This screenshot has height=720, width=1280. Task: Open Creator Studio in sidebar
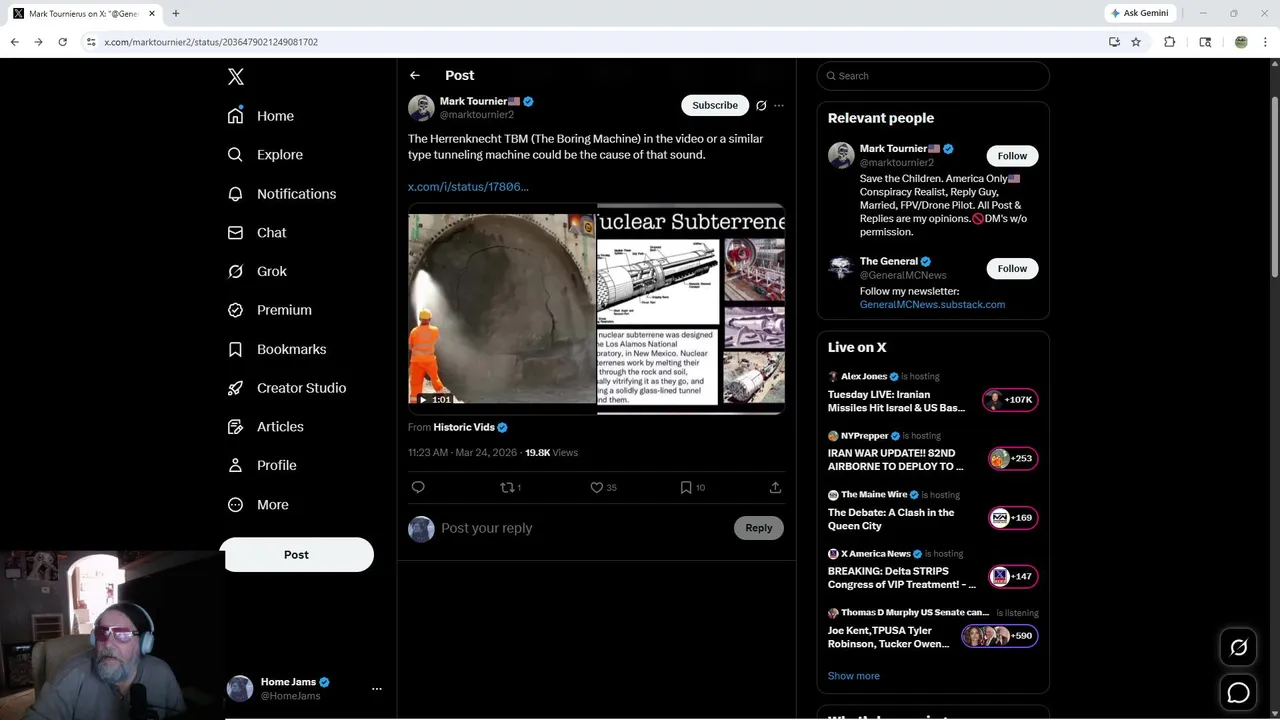[x=286, y=388]
